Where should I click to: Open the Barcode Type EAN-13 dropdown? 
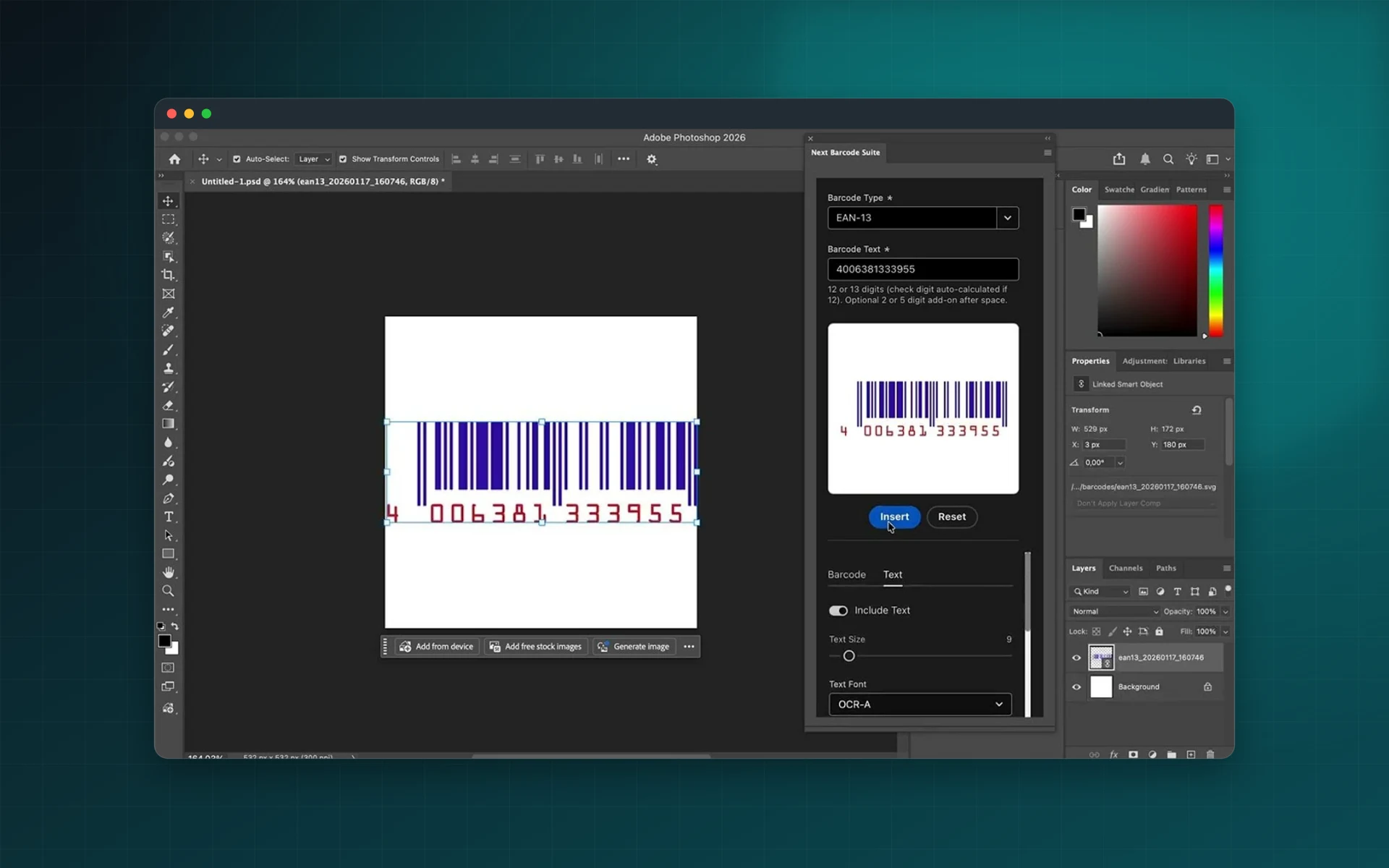click(923, 218)
